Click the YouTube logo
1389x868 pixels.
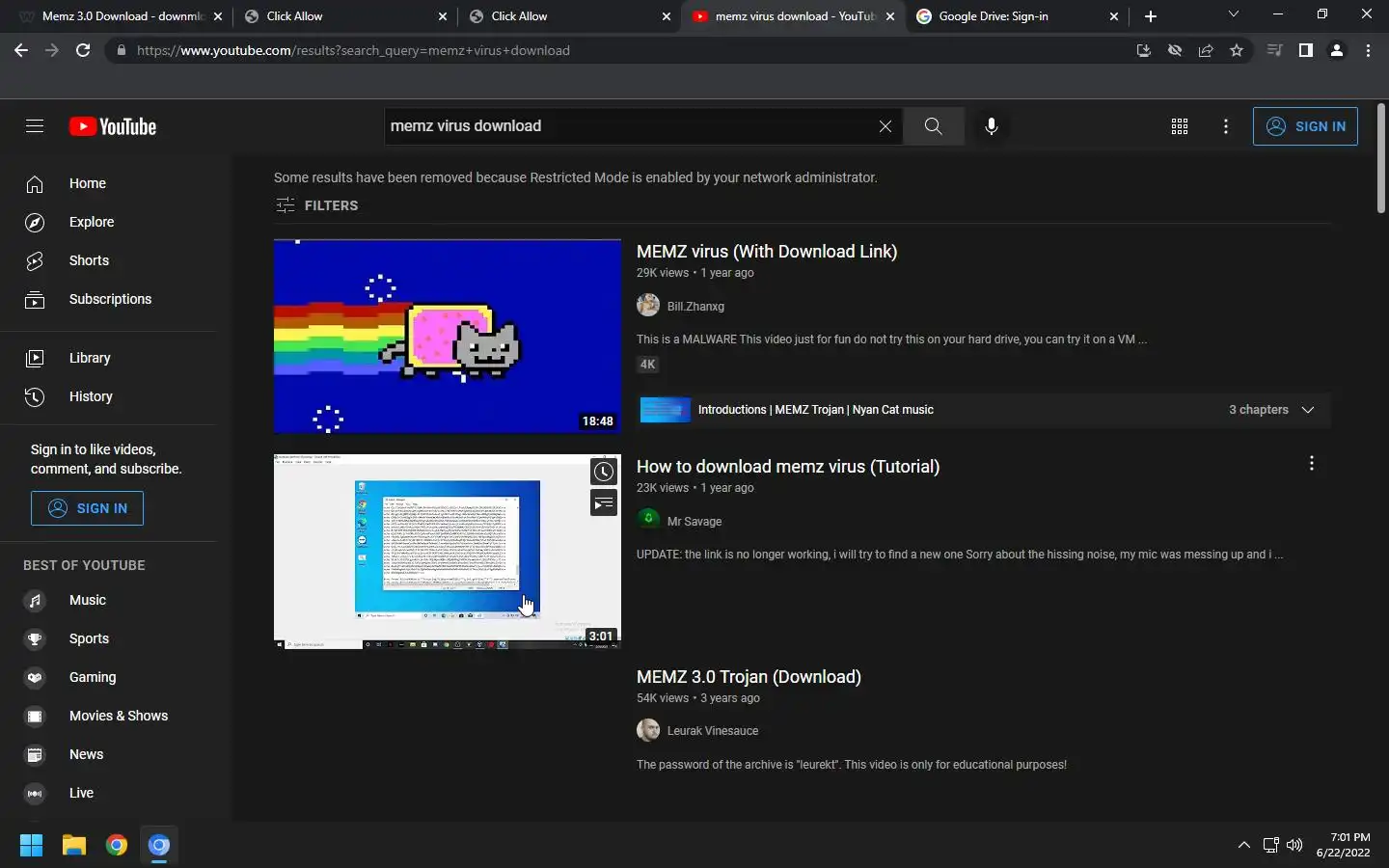click(113, 126)
